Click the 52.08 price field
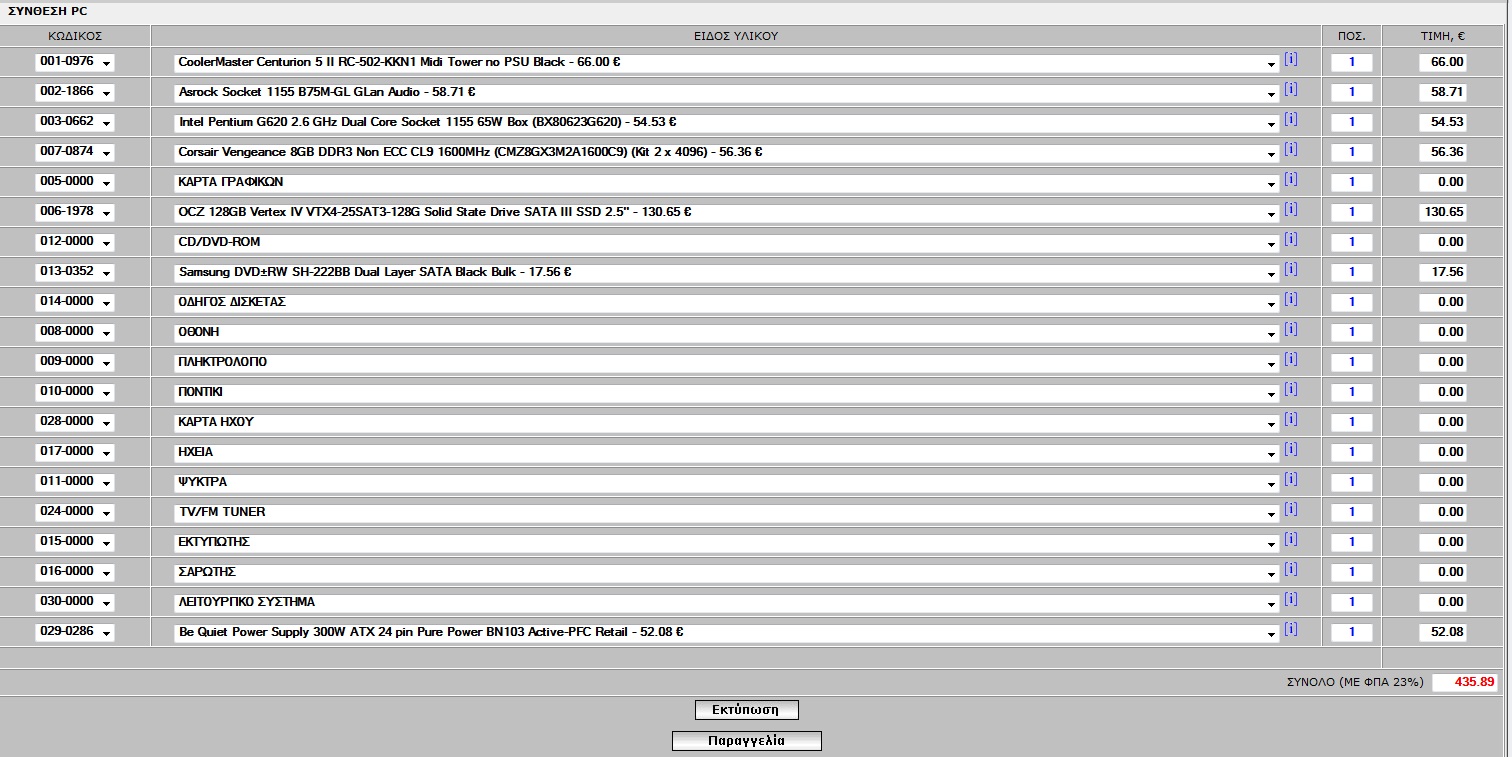Image resolution: width=1512 pixels, height=757 pixels. point(1443,632)
